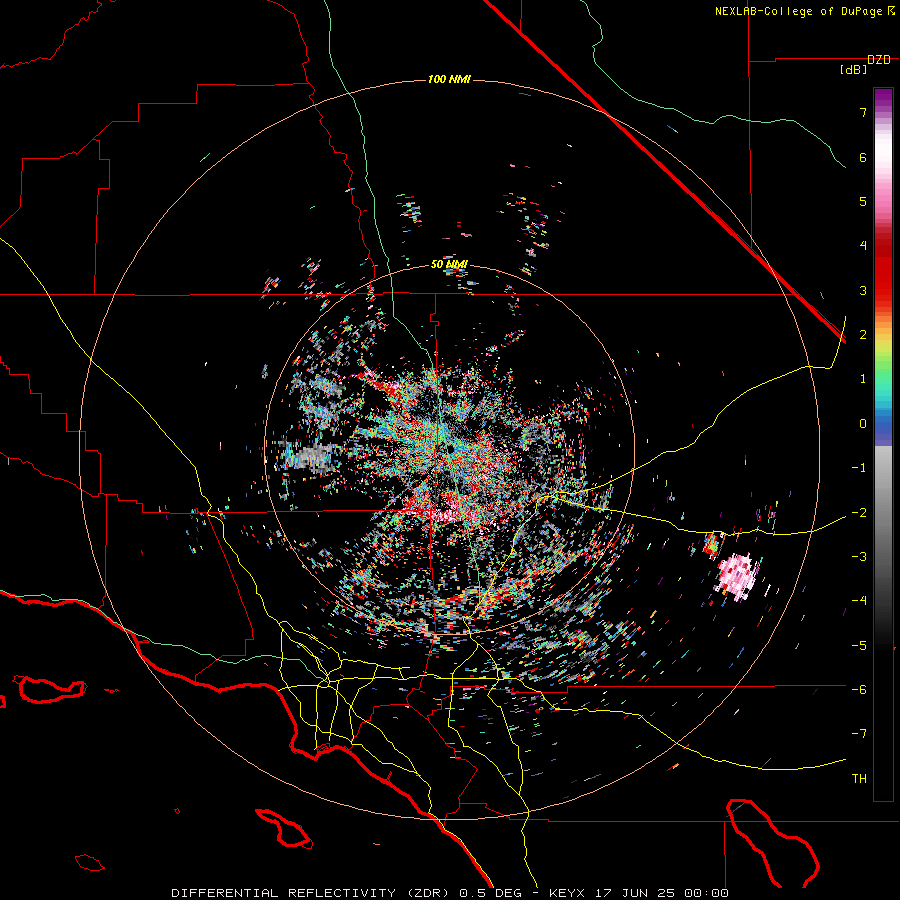Click the large pink high-ZDR echo cluster
This screenshot has width=900, height=900.
737,577
